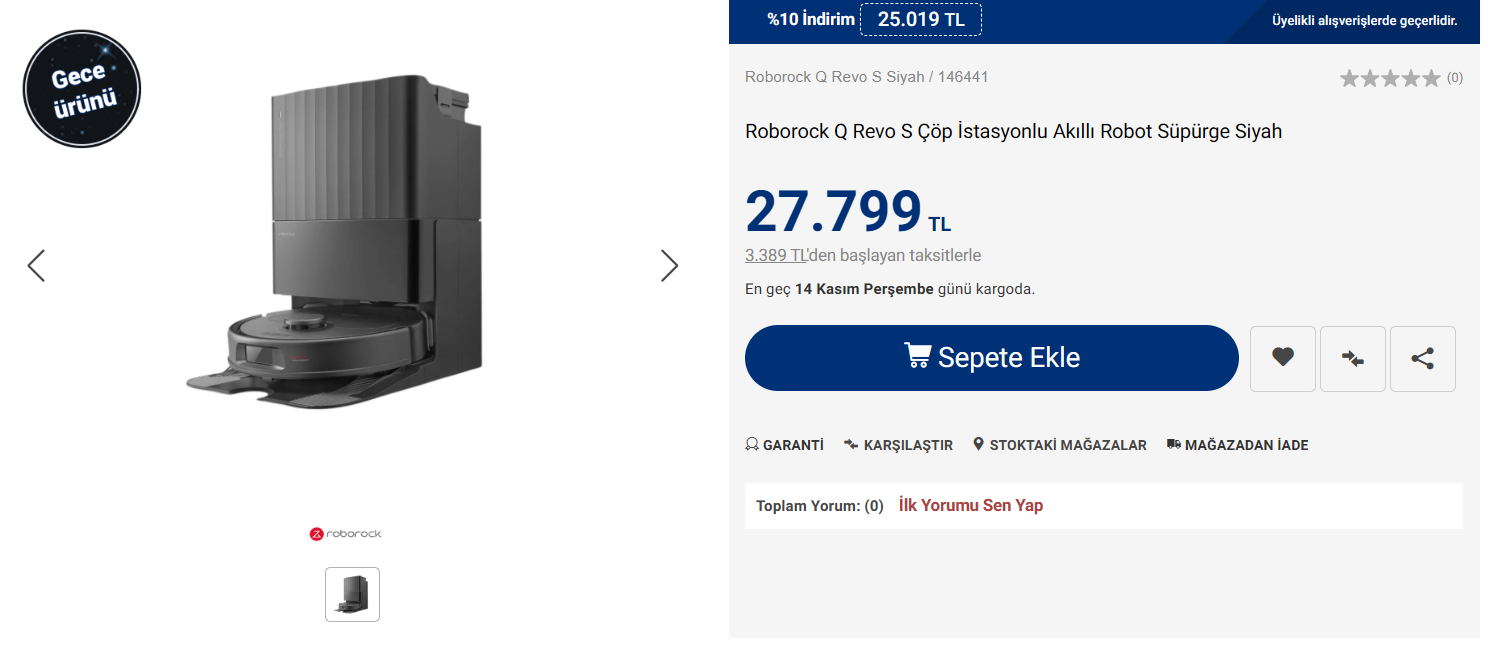This screenshot has height=647, width=1501.
Task: View STOKTAKİ MAĞAZALAR locations
Action: pos(1060,445)
